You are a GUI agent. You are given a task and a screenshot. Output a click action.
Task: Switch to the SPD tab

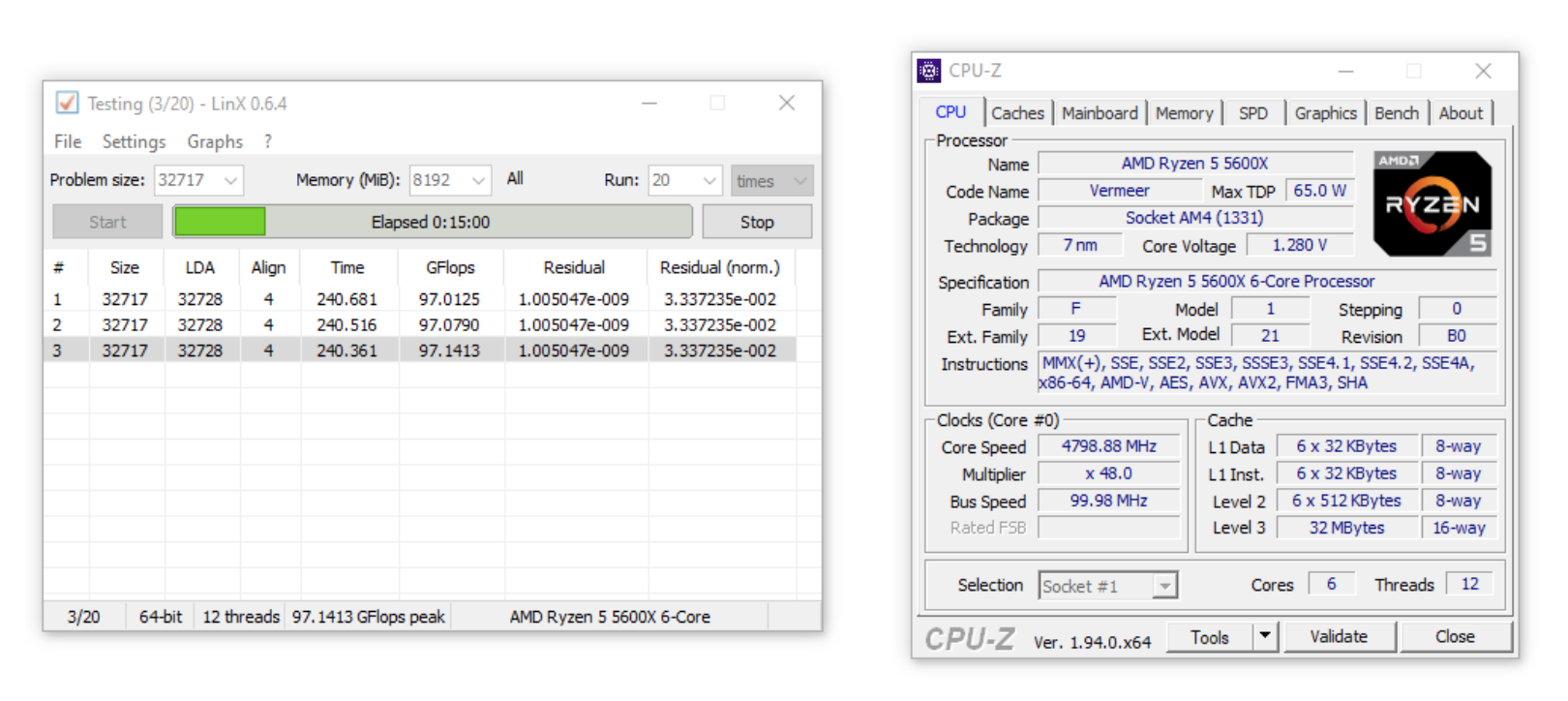1253,113
